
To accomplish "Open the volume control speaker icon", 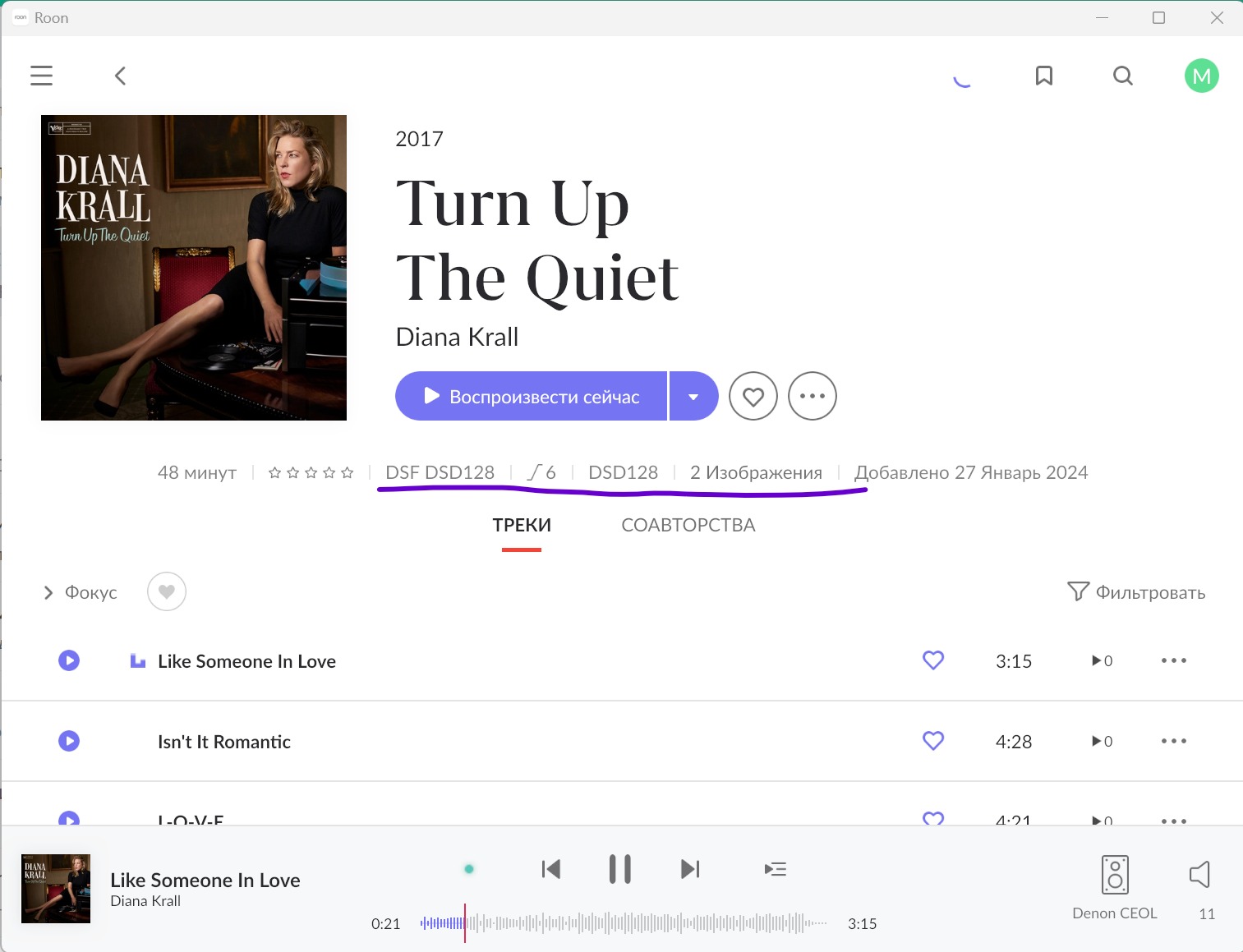I will 1199,875.
